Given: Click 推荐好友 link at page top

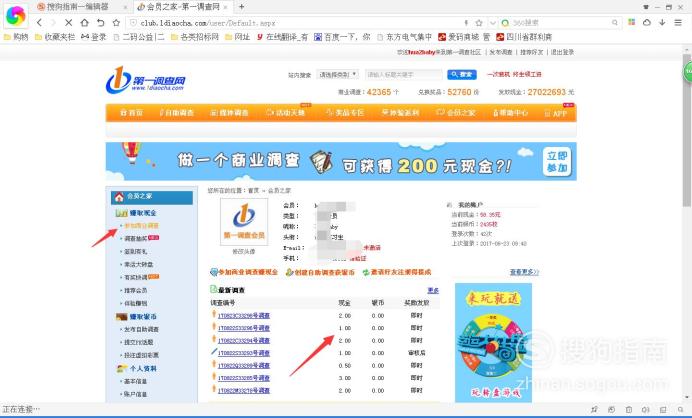Looking at the screenshot, I should click(531, 52).
